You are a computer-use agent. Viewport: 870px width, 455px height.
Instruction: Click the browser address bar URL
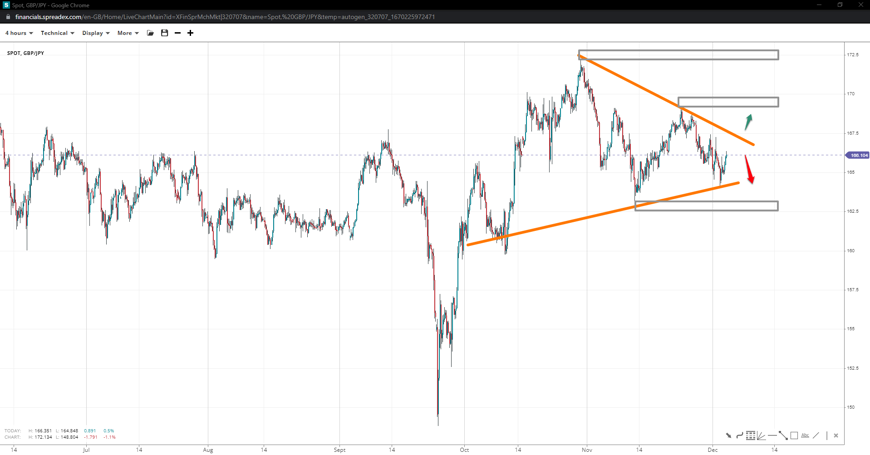pyautogui.click(x=220, y=17)
